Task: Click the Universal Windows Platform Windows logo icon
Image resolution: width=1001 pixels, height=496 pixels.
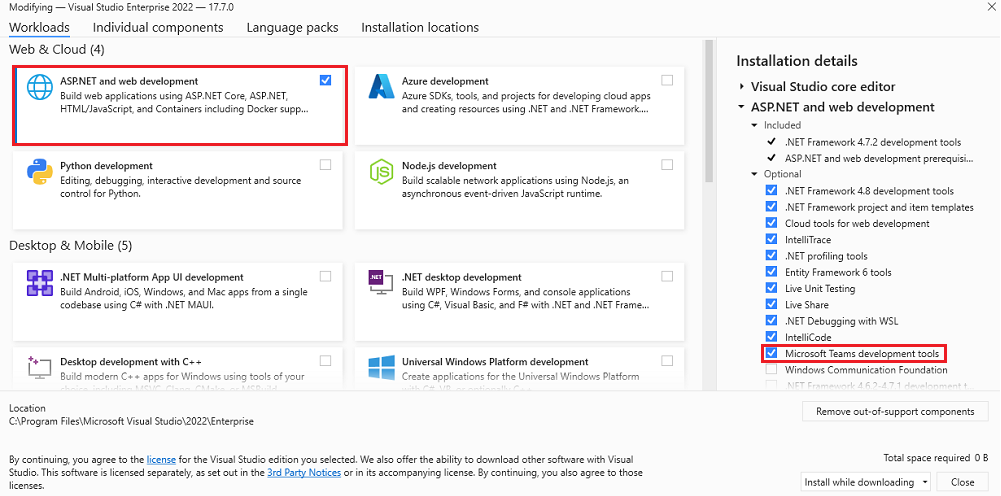Action: [x=382, y=368]
